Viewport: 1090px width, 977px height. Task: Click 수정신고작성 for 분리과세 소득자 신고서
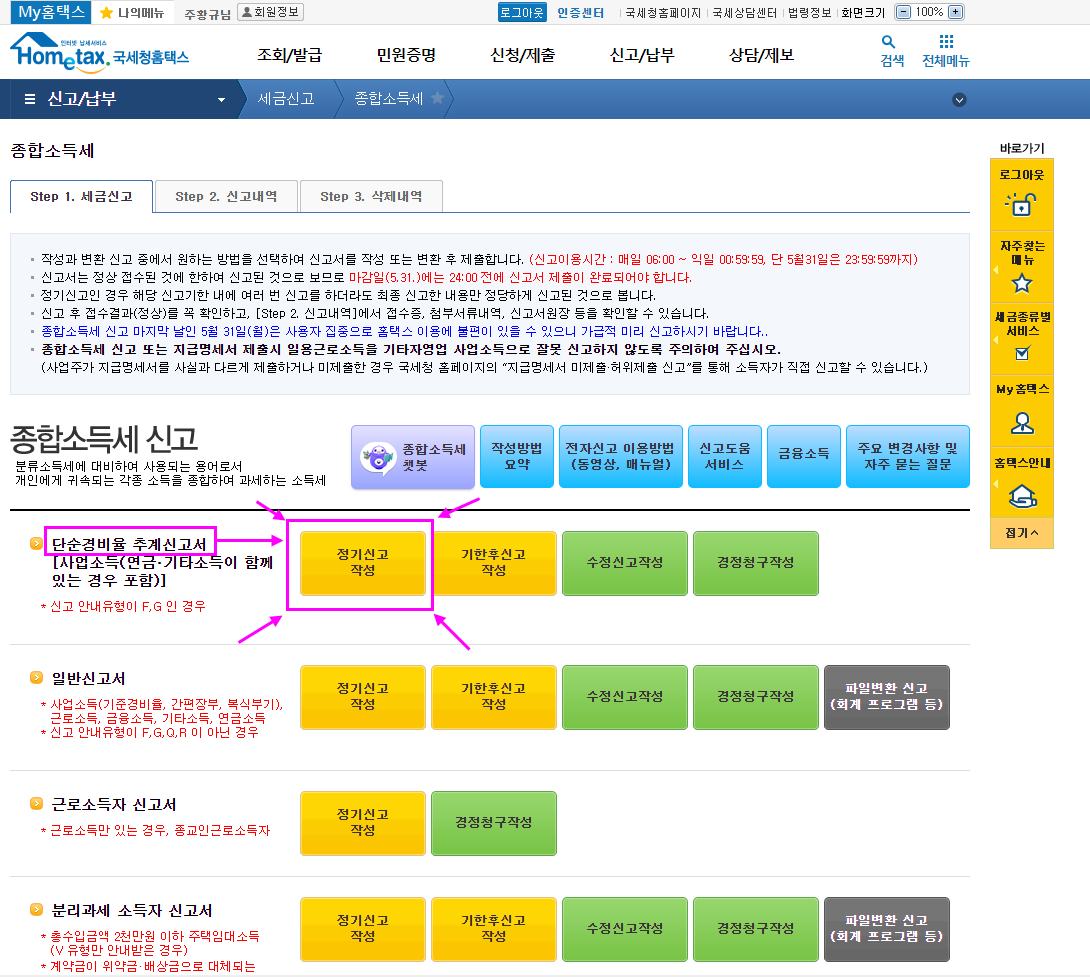624,929
